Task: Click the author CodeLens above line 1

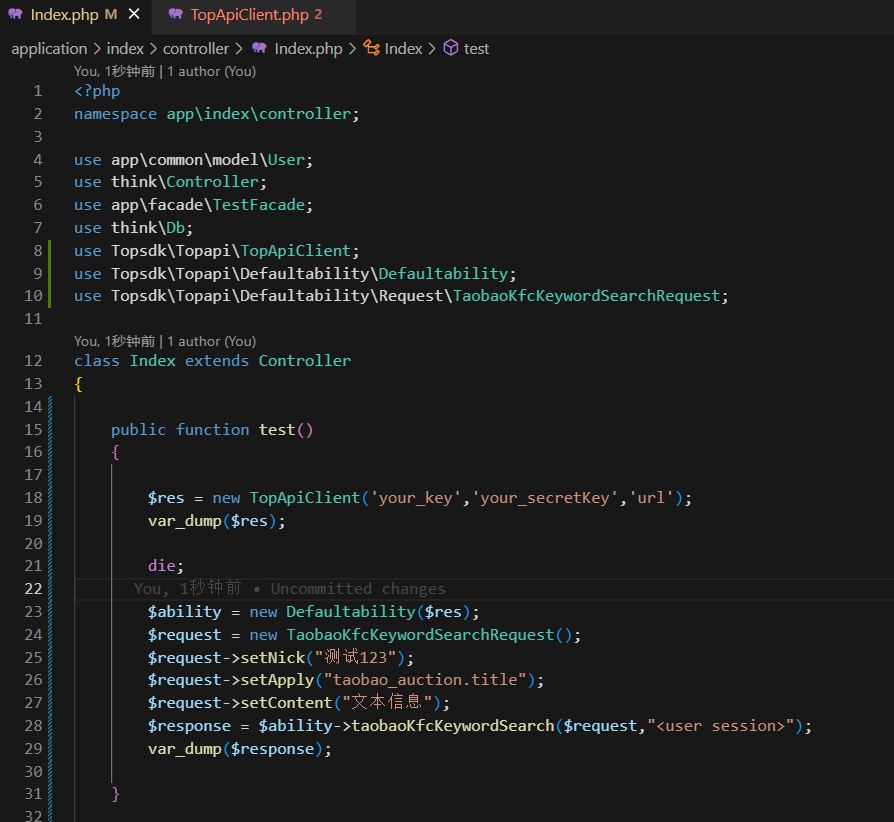Action: tap(165, 71)
